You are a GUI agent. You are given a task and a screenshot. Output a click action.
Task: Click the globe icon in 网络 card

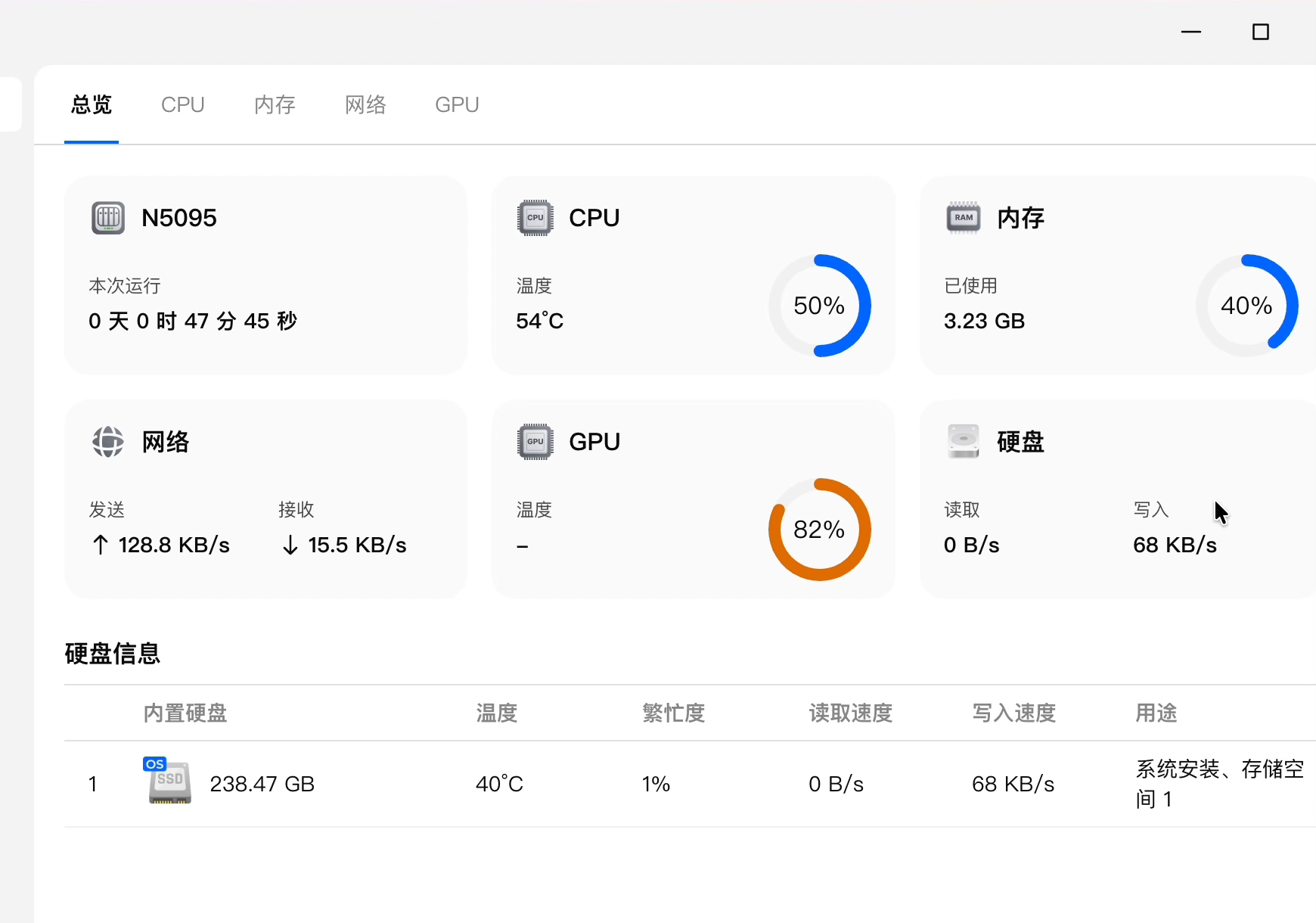click(108, 442)
